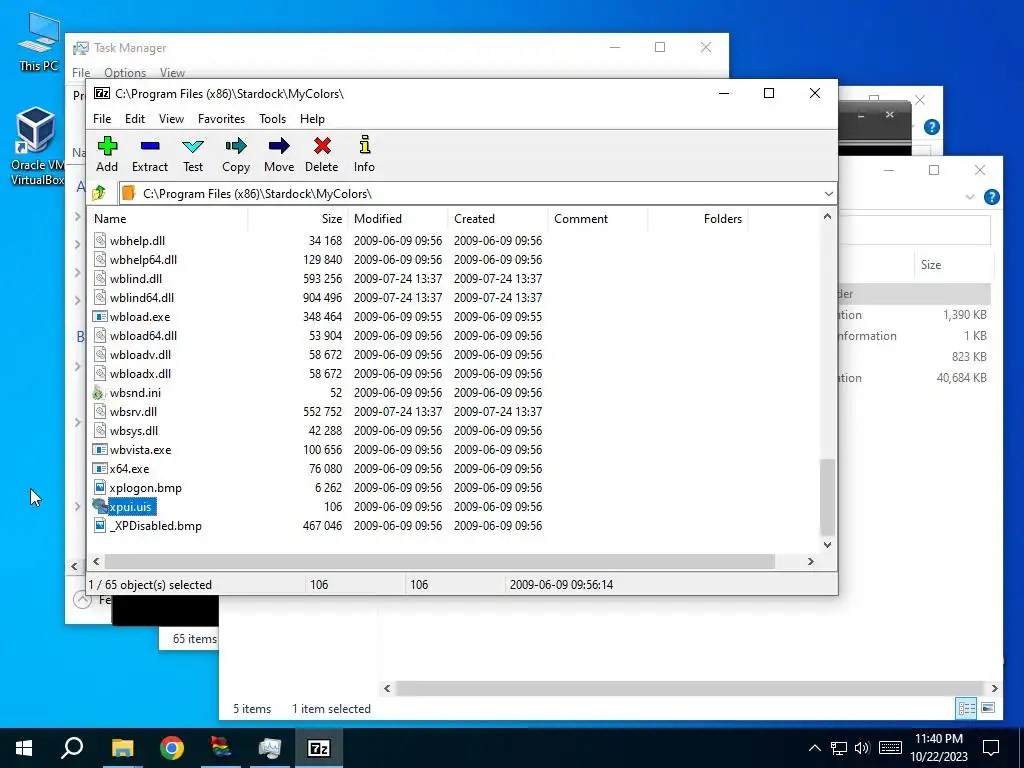
Task: Expand the ribbon chevron in Explorer window
Action: [x=970, y=197]
